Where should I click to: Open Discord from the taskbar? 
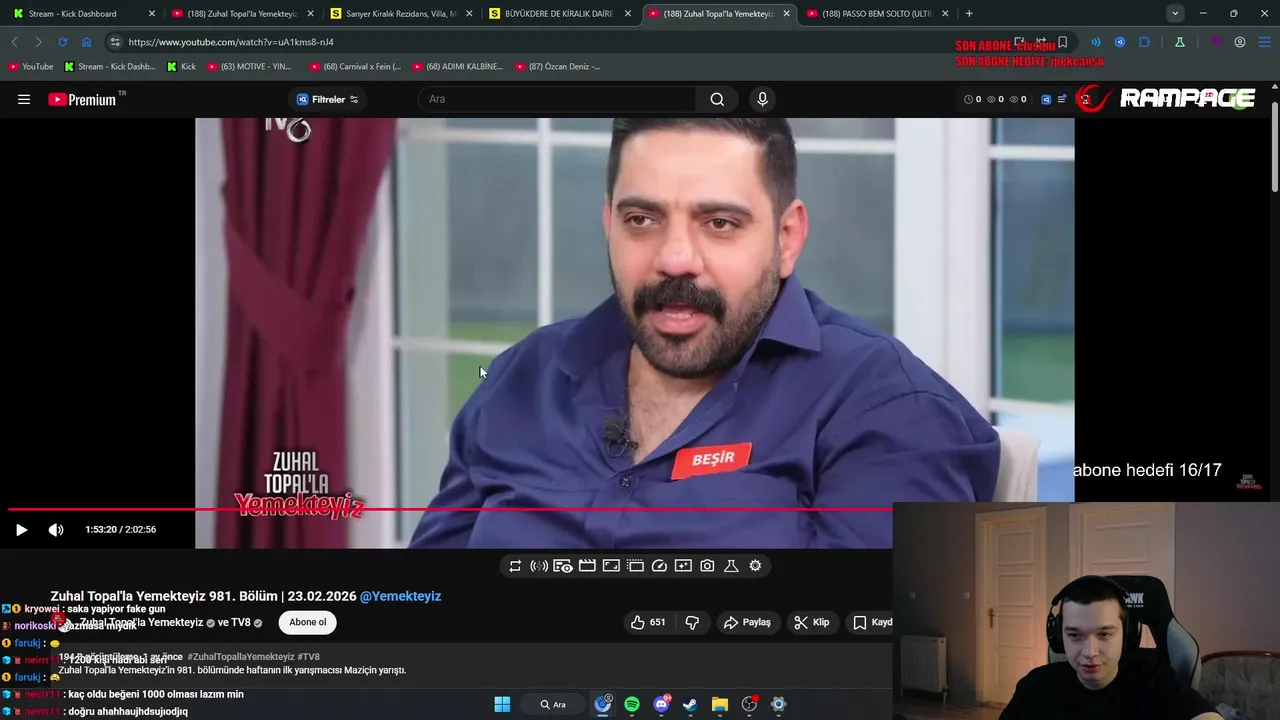tap(661, 704)
